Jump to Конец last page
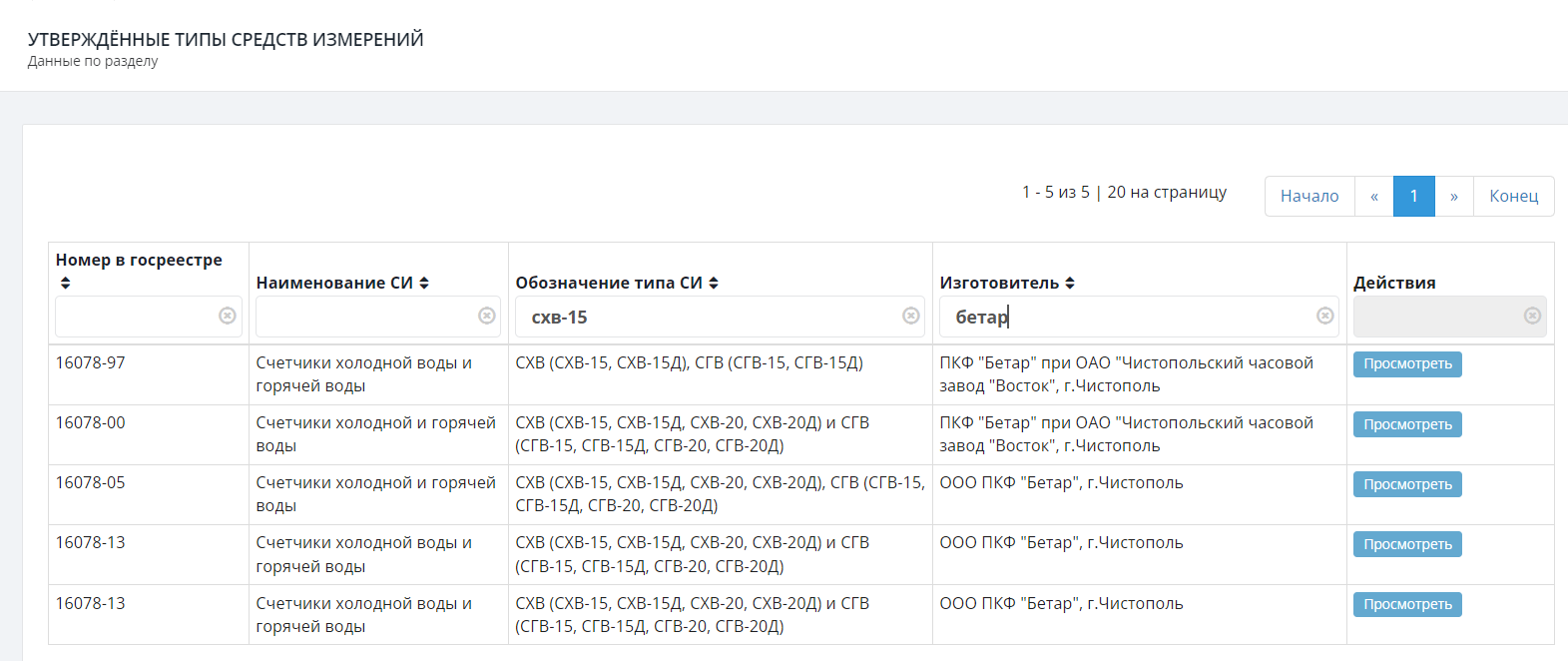The height and width of the screenshot is (661, 1568). point(1513,196)
